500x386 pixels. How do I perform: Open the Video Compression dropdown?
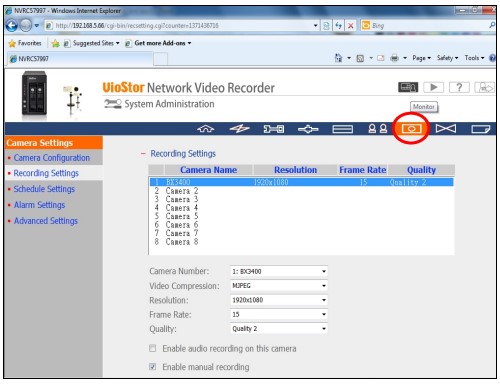(x=279, y=286)
